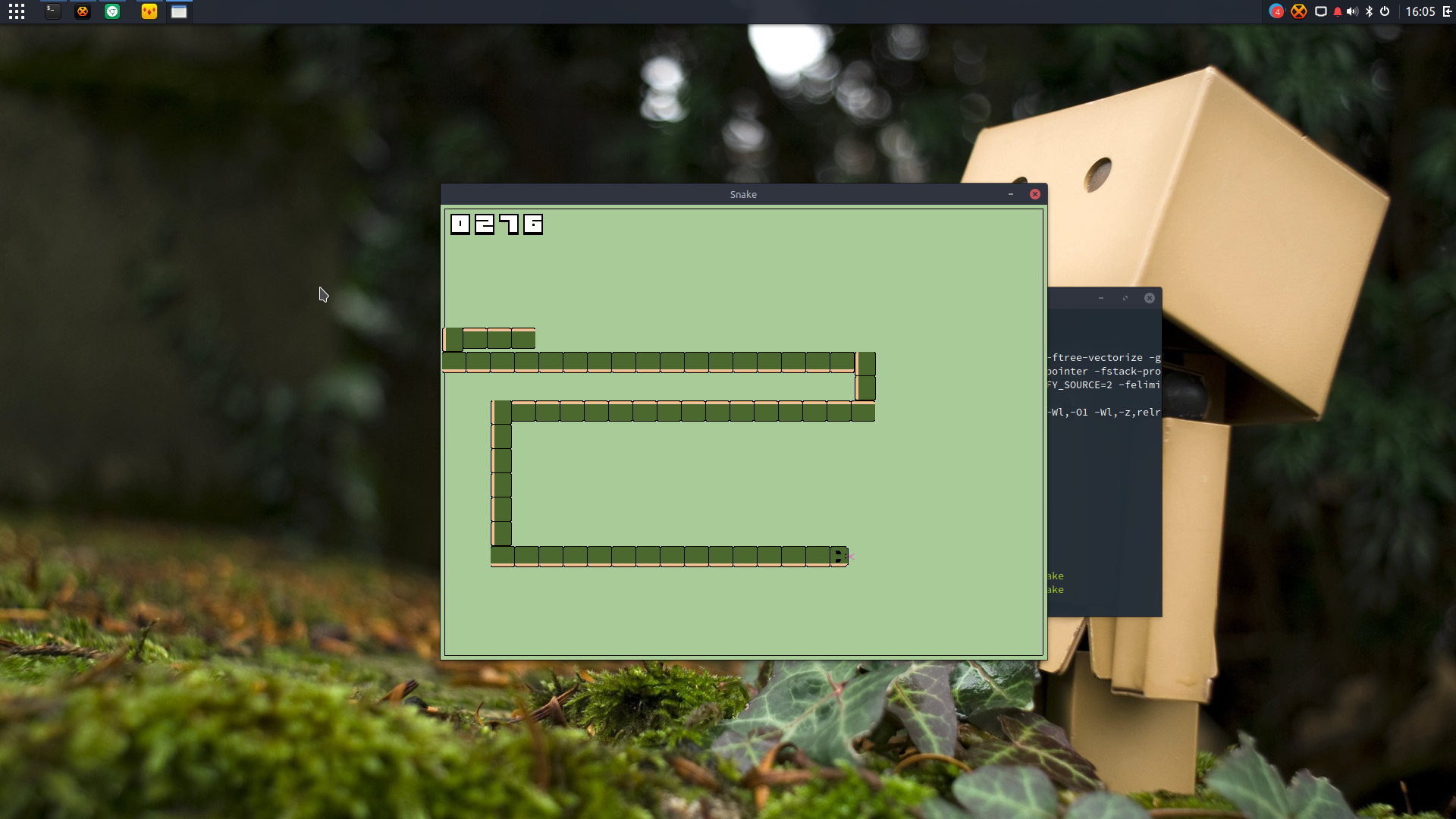This screenshot has height=819, width=1456.
Task: Click the Snake window title bar text
Action: pyautogui.click(x=743, y=194)
